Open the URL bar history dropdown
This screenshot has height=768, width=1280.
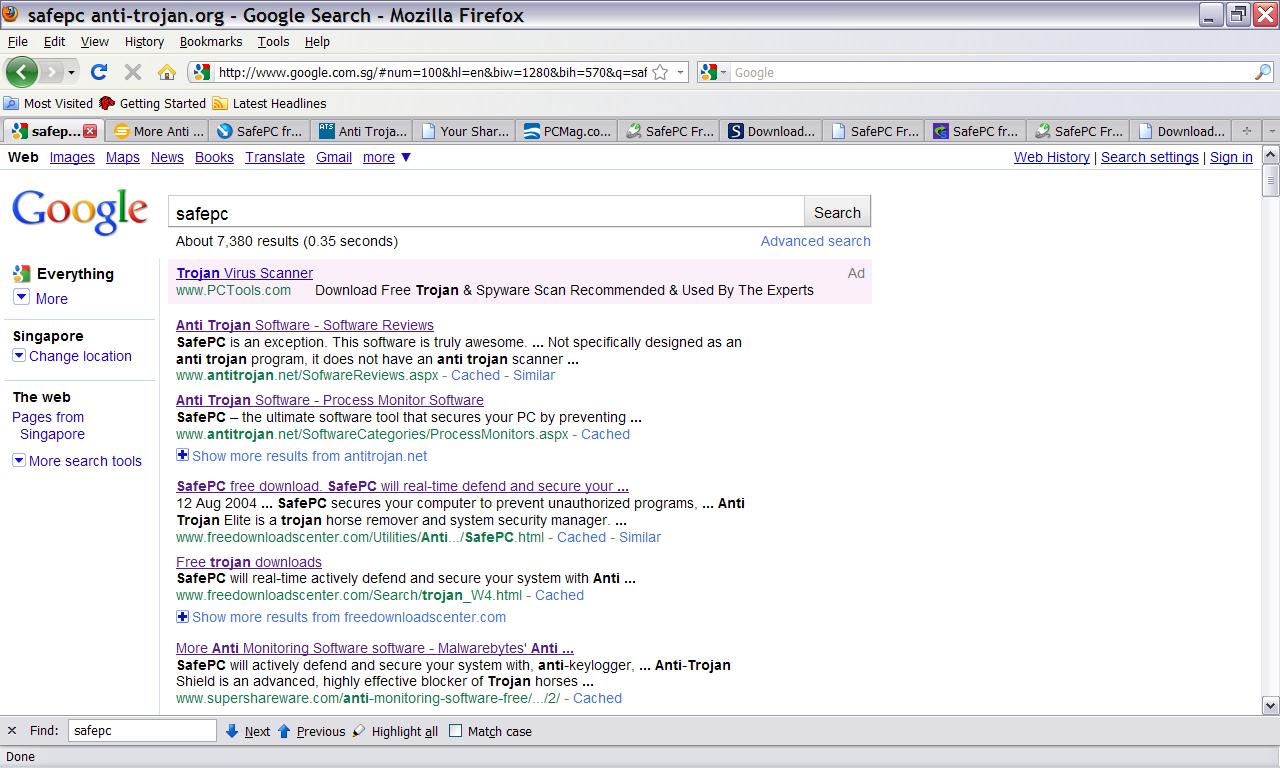[x=680, y=72]
